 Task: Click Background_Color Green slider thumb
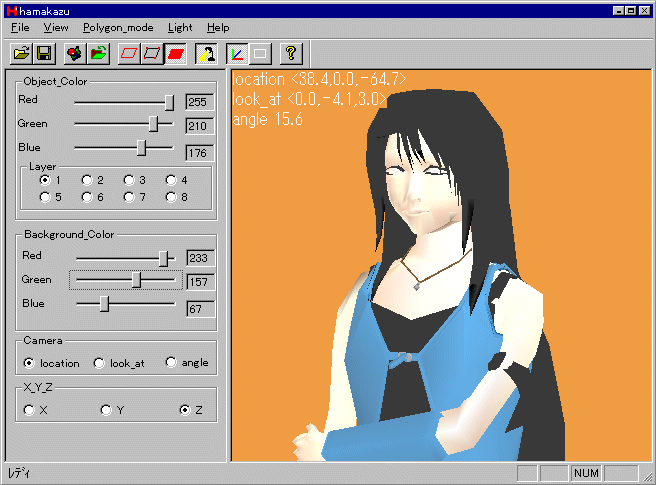[136, 280]
